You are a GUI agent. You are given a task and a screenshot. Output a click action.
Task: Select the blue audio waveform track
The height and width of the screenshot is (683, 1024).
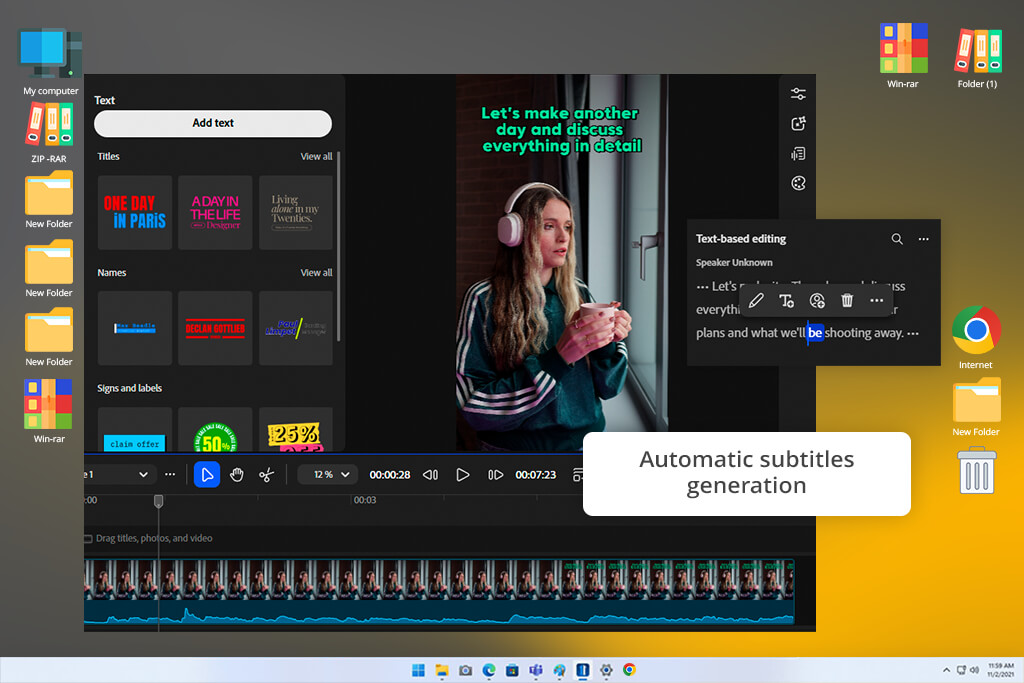[439, 612]
